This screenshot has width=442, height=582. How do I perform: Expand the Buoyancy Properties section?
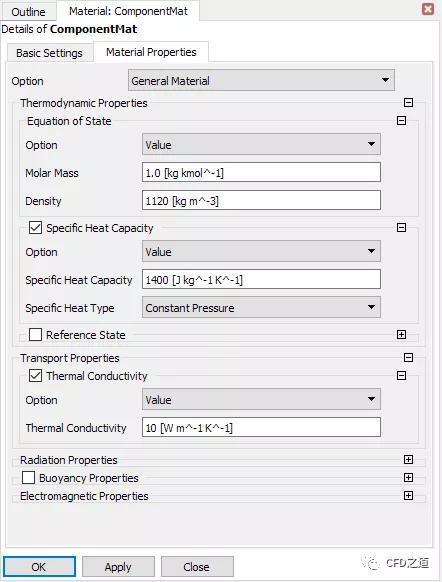[x=408, y=477]
